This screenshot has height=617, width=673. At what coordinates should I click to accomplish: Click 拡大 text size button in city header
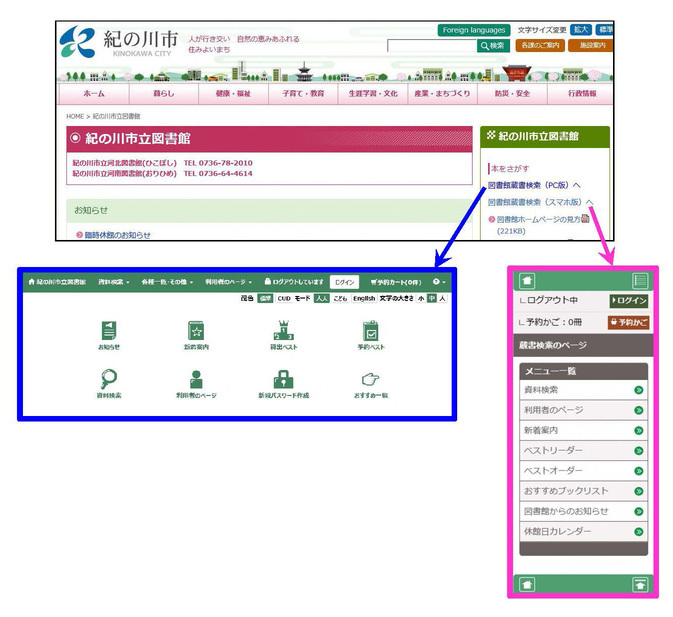581,30
